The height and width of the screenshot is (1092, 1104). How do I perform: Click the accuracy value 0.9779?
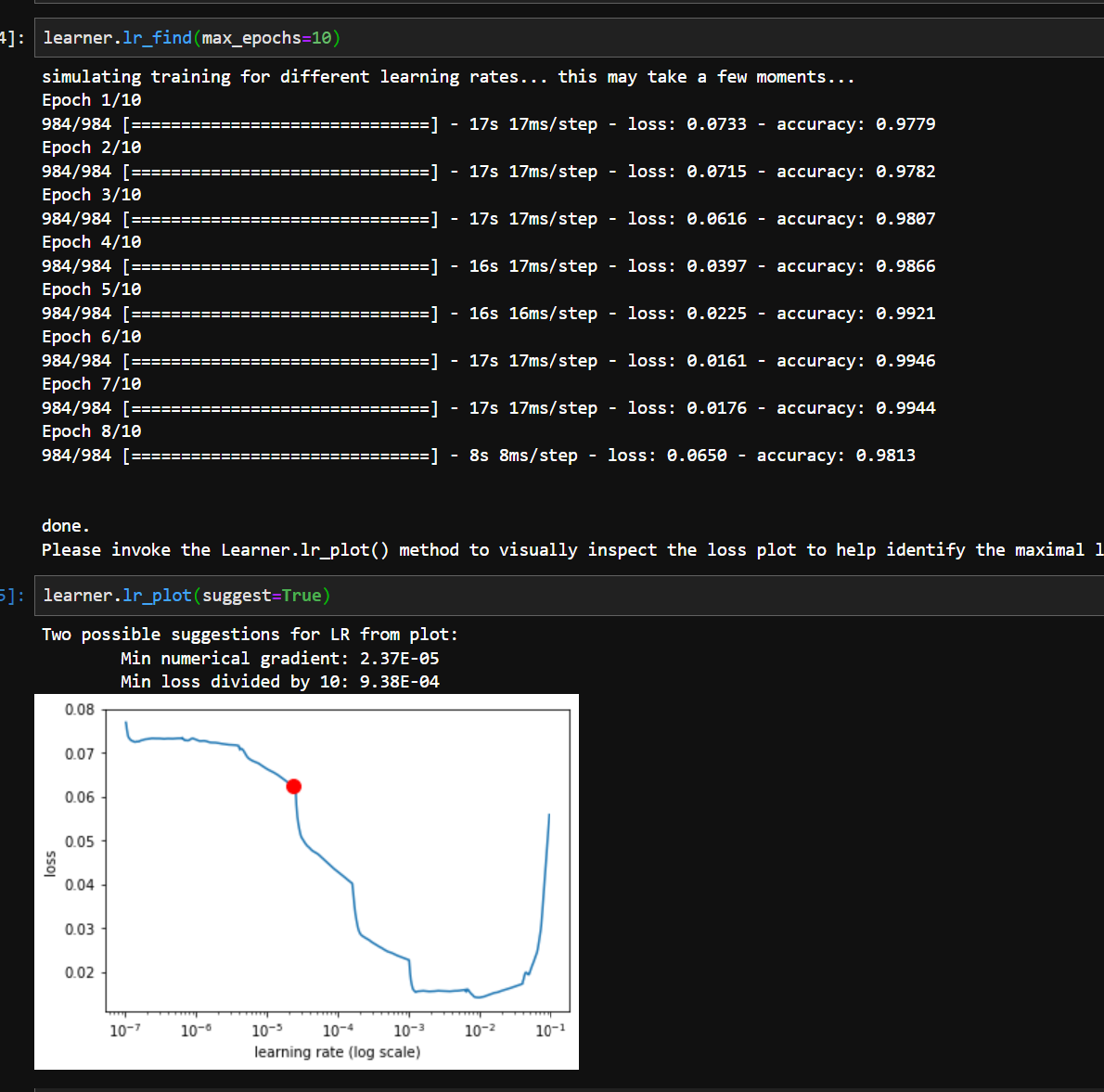pyautogui.click(x=905, y=124)
